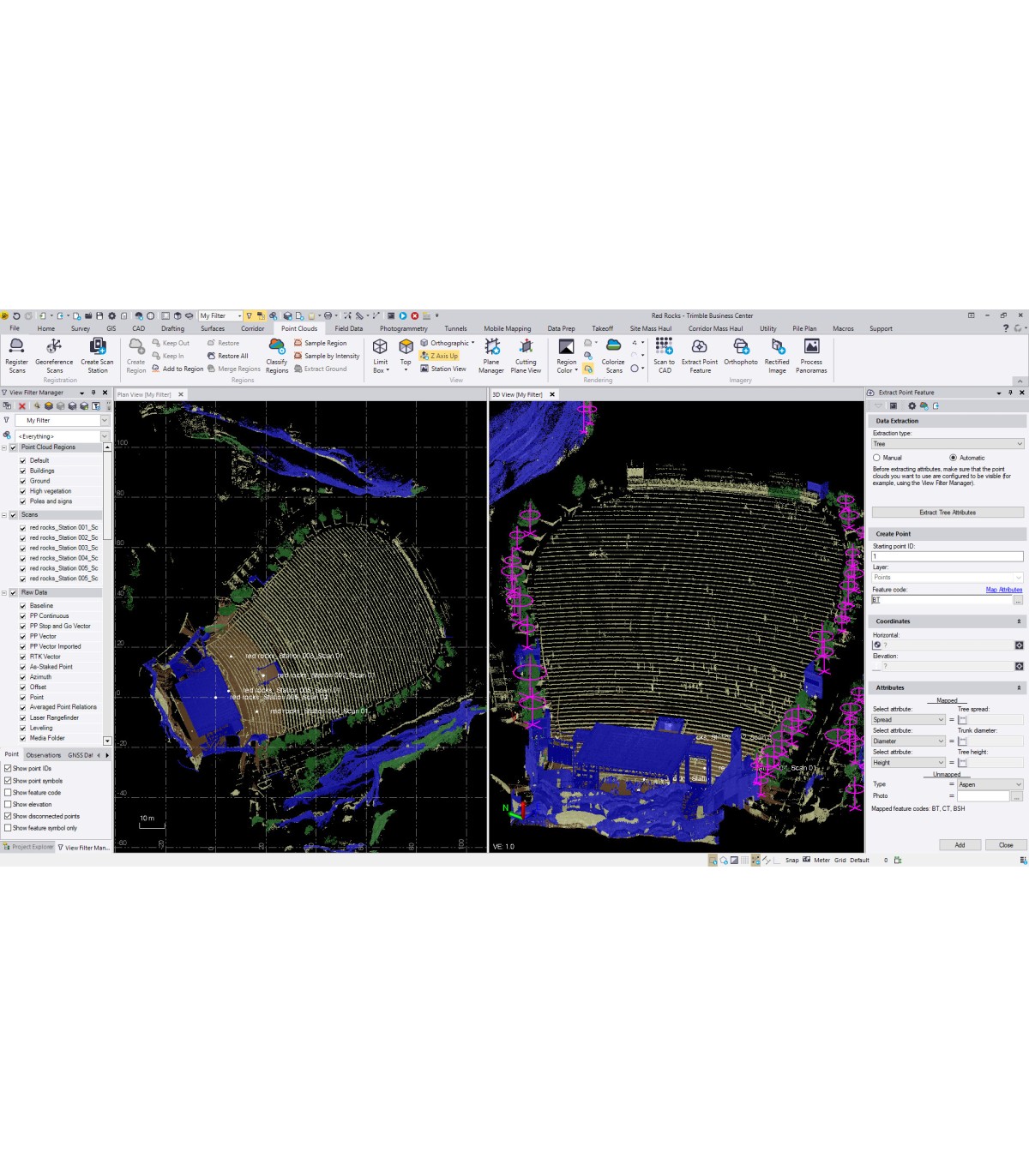Image resolution: width=1029 pixels, height=1176 pixels.
Task: Click the settings gear in Extract Point Feature pane
Action: click(912, 406)
